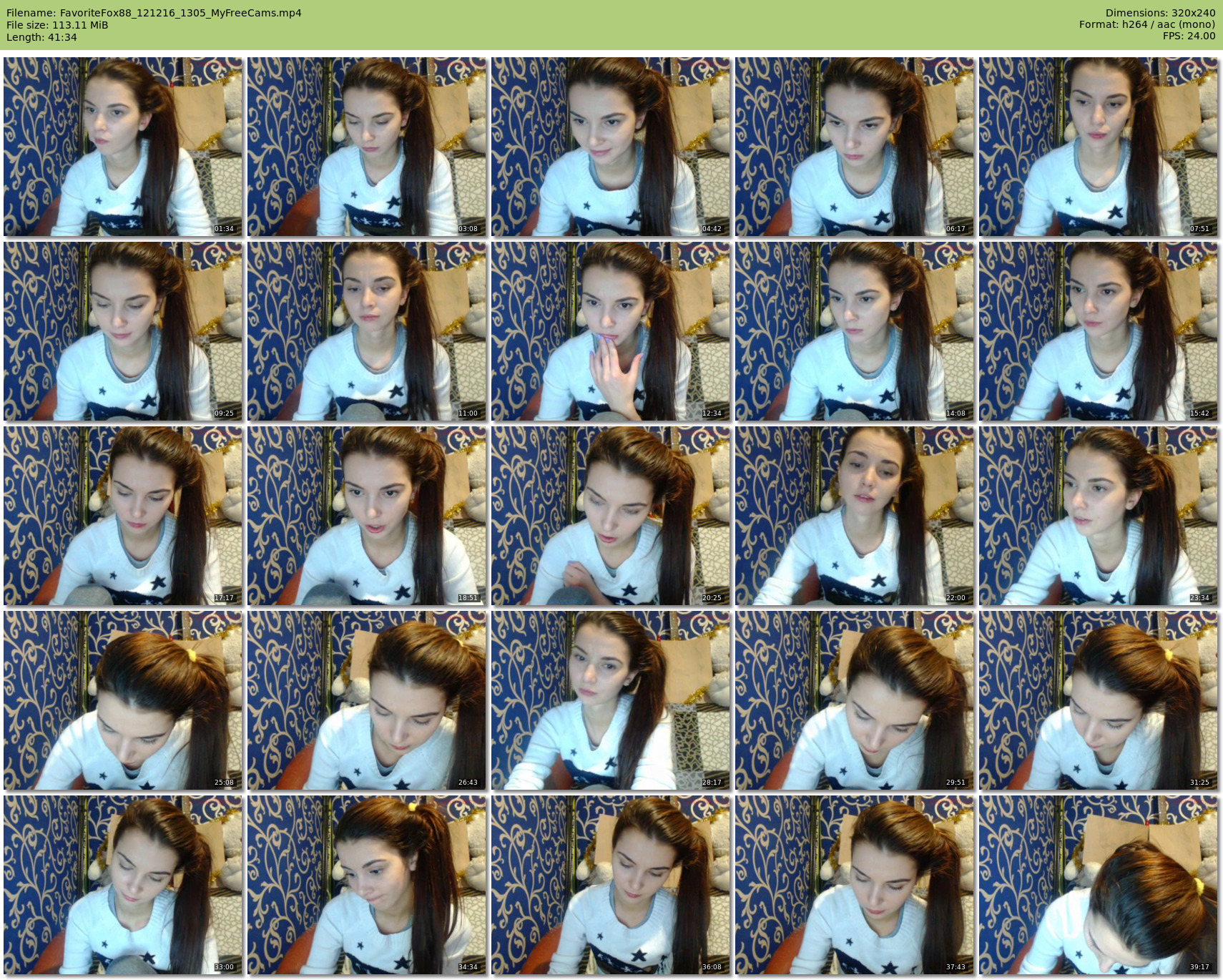Pick the 23:34 frame thumbnail
Screen dimensions: 1223x980
coord(1099,516)
